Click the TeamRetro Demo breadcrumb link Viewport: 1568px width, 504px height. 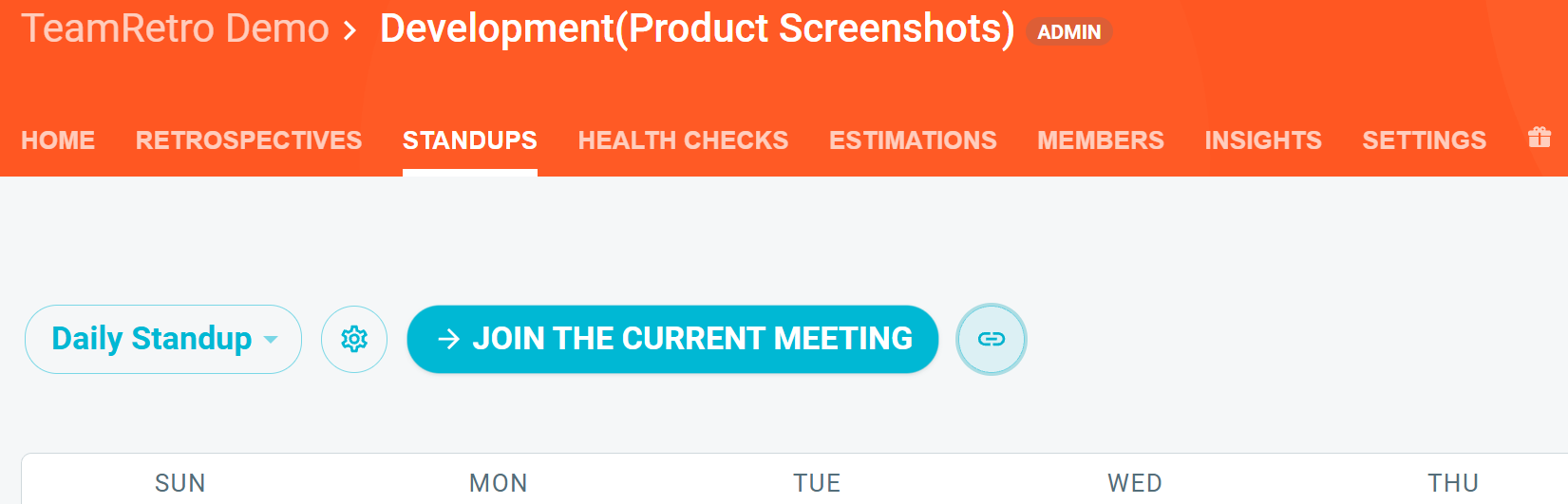pos(176,28)
